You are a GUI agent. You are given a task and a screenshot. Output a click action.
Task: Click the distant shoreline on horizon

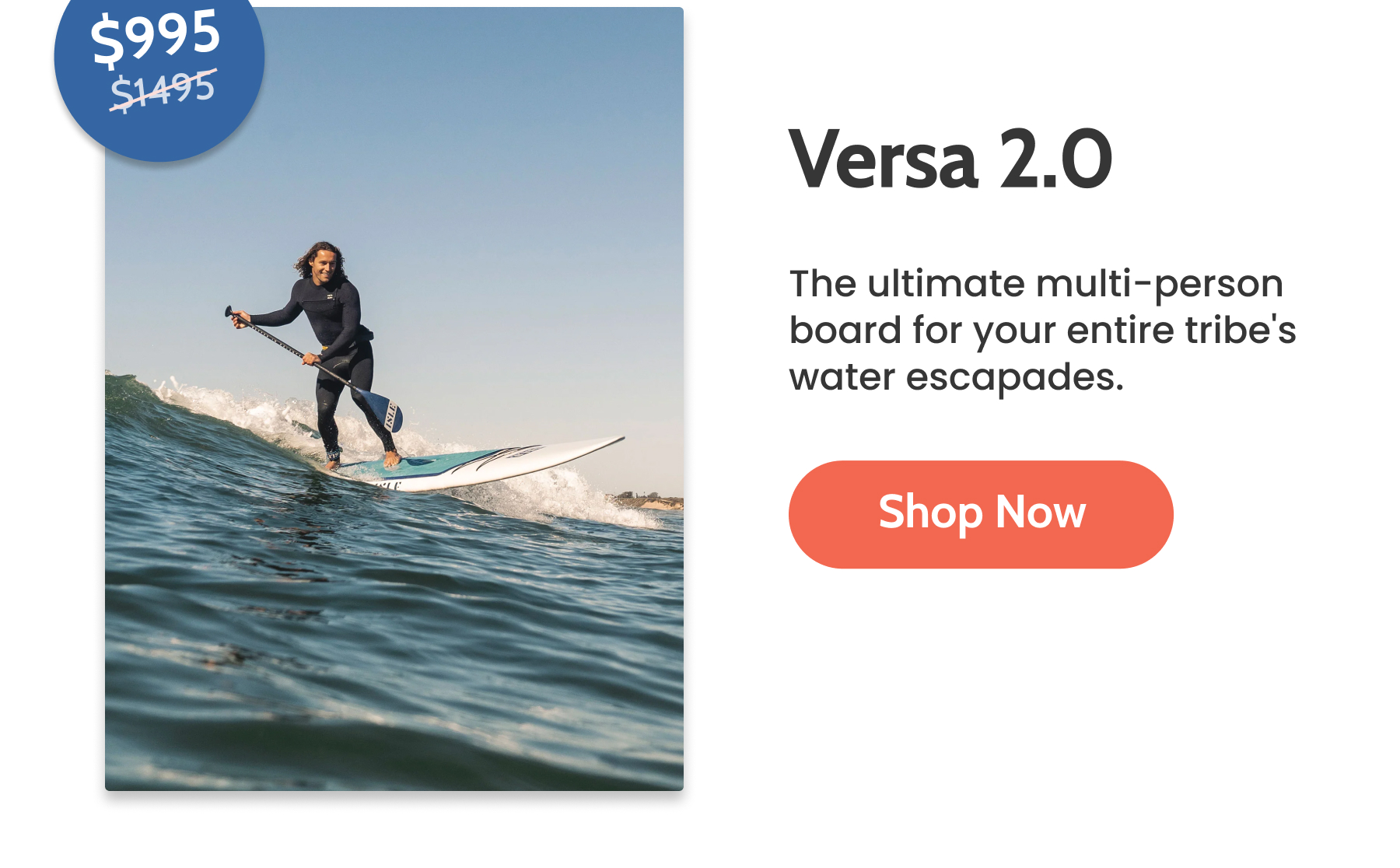coord(649,500)
